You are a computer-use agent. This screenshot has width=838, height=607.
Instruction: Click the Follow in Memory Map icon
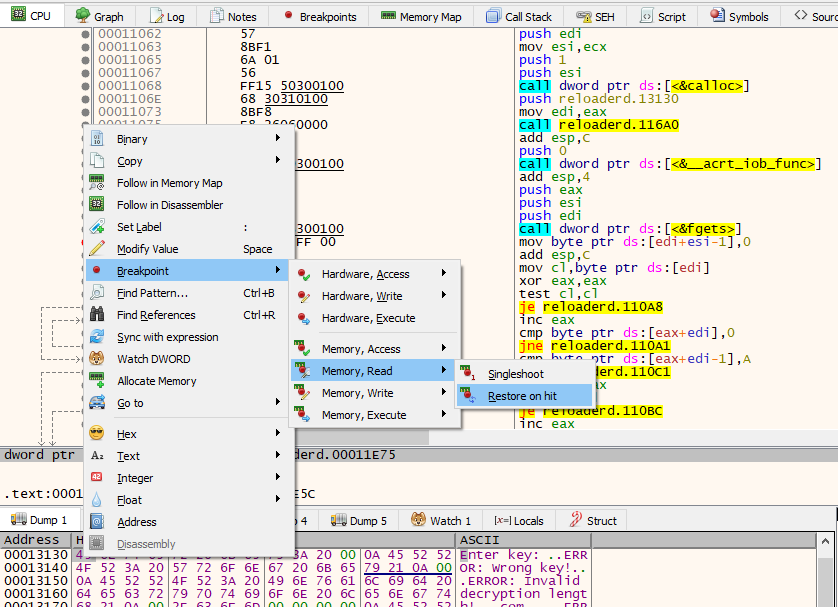pos(97,183)
